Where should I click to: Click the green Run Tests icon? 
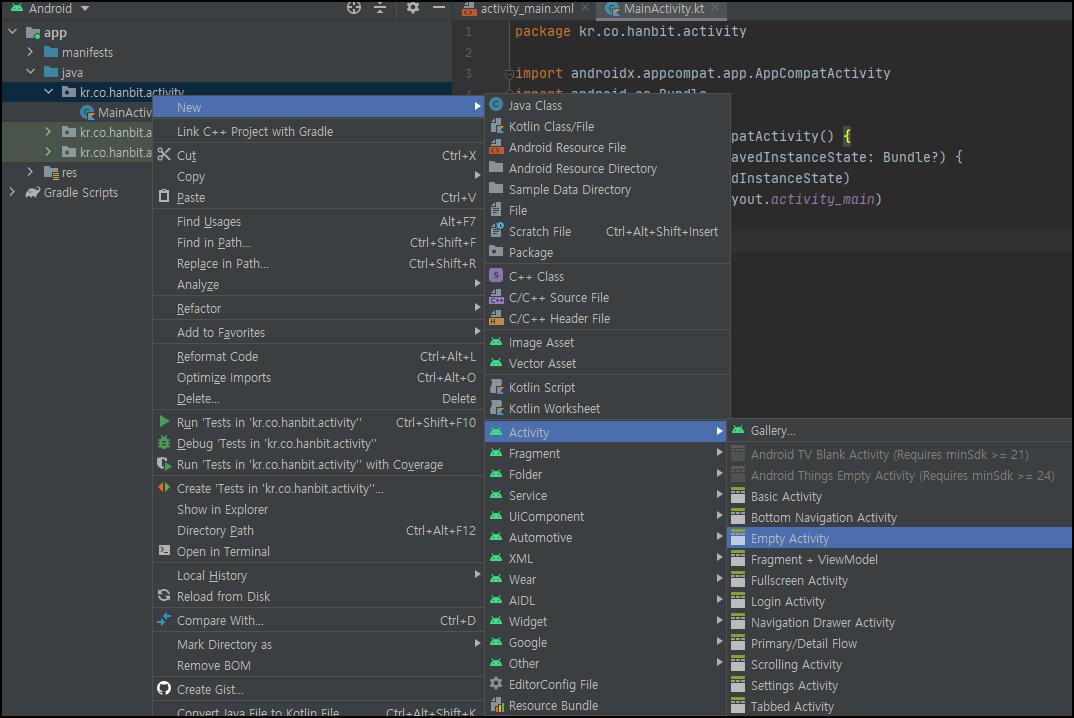click(164, 422)
